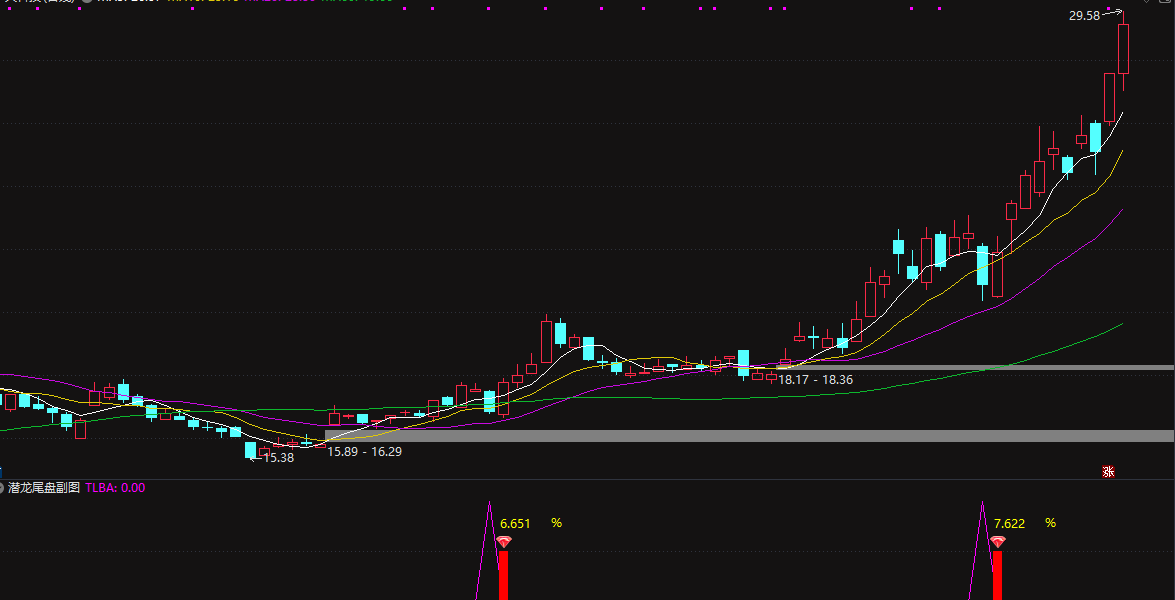Click the gray circle icon before 潜龙尾盘副图

point(3,488)
